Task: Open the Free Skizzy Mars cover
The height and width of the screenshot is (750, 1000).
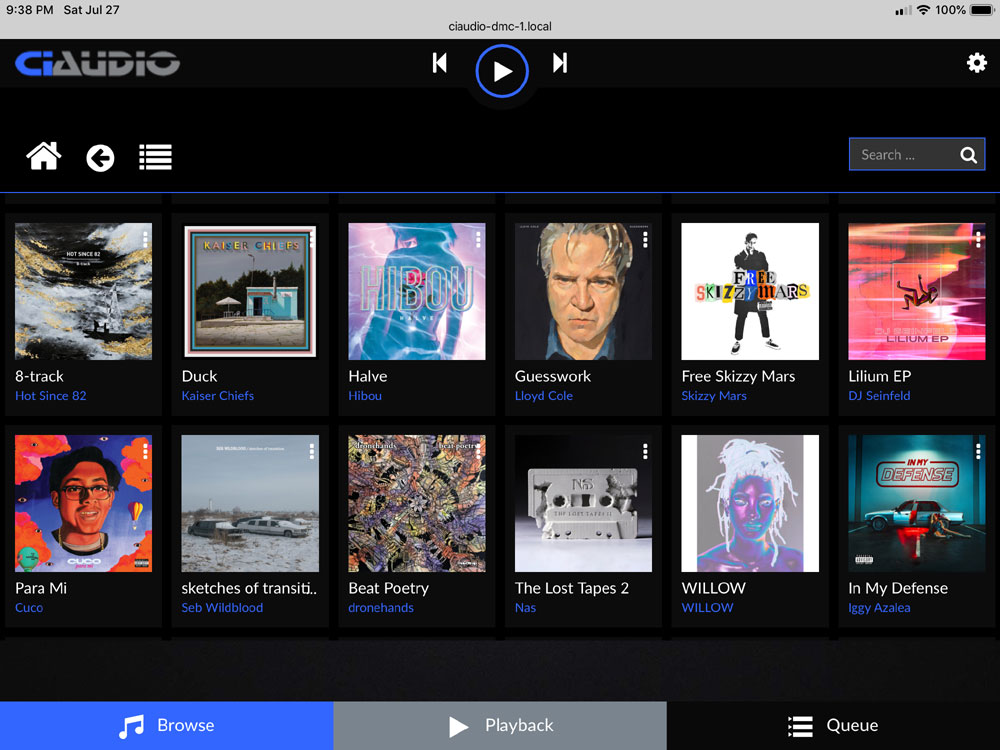Action: coord(750,291)
